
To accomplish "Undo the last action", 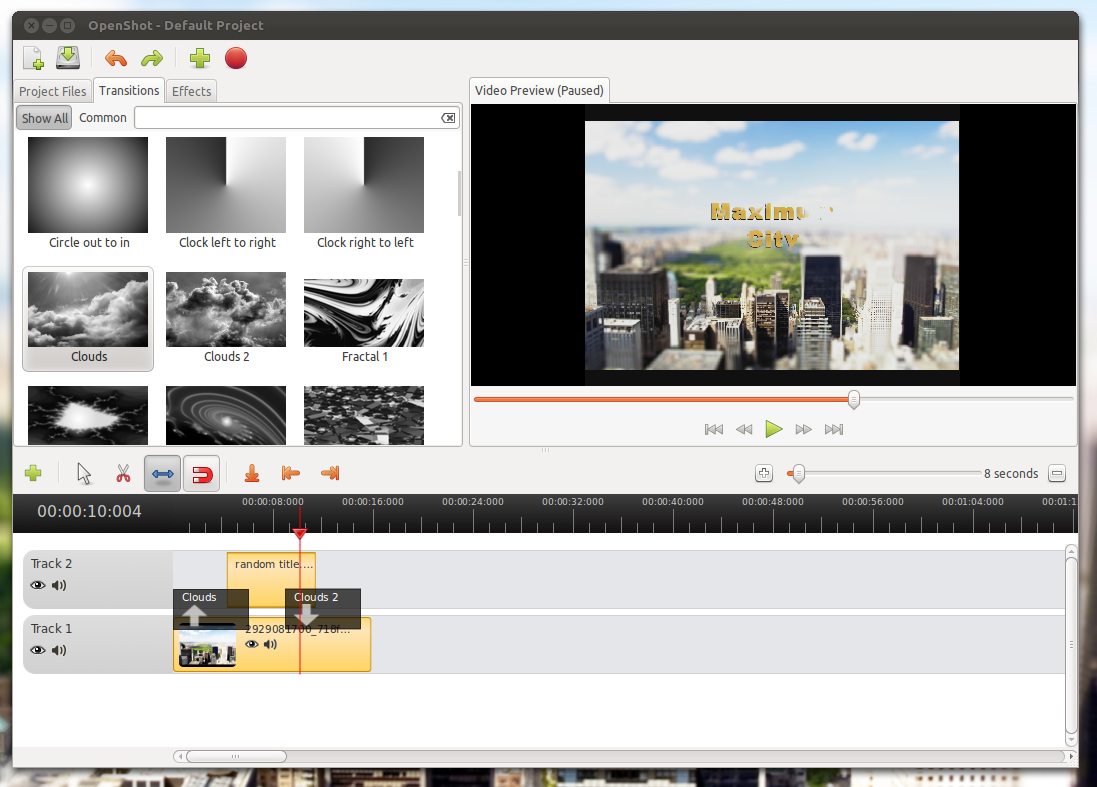I will 115,58.
